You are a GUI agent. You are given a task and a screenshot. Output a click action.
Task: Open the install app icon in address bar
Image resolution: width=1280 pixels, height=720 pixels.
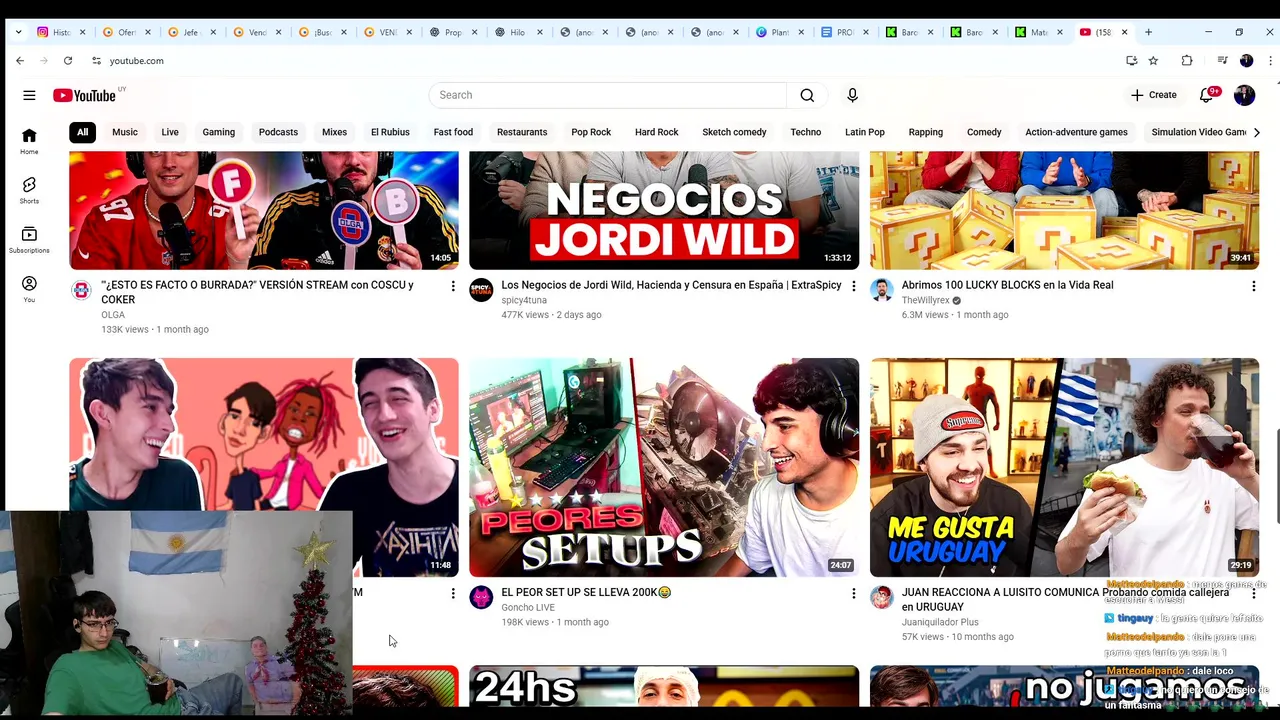pyautogui.click(x=1131, y=61)
